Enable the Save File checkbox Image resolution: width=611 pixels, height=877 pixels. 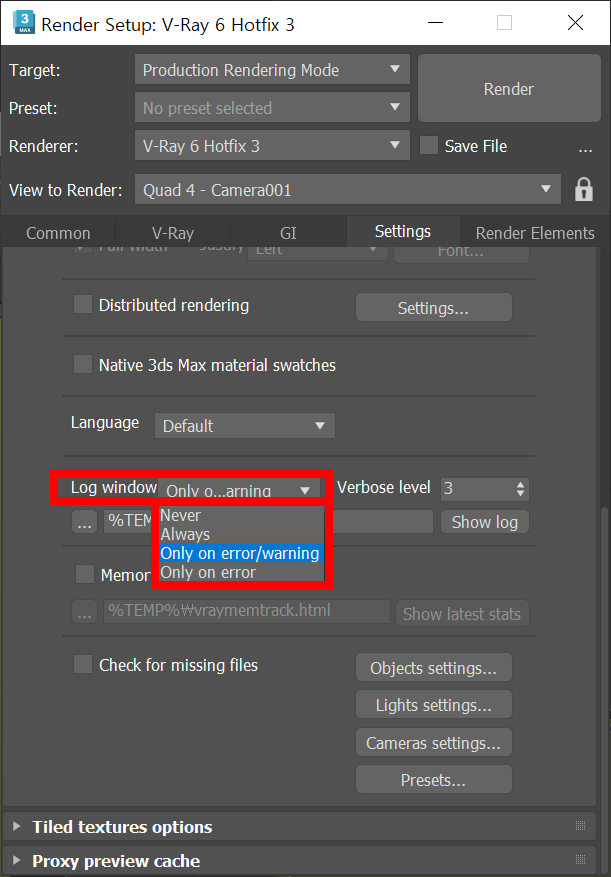429,146
